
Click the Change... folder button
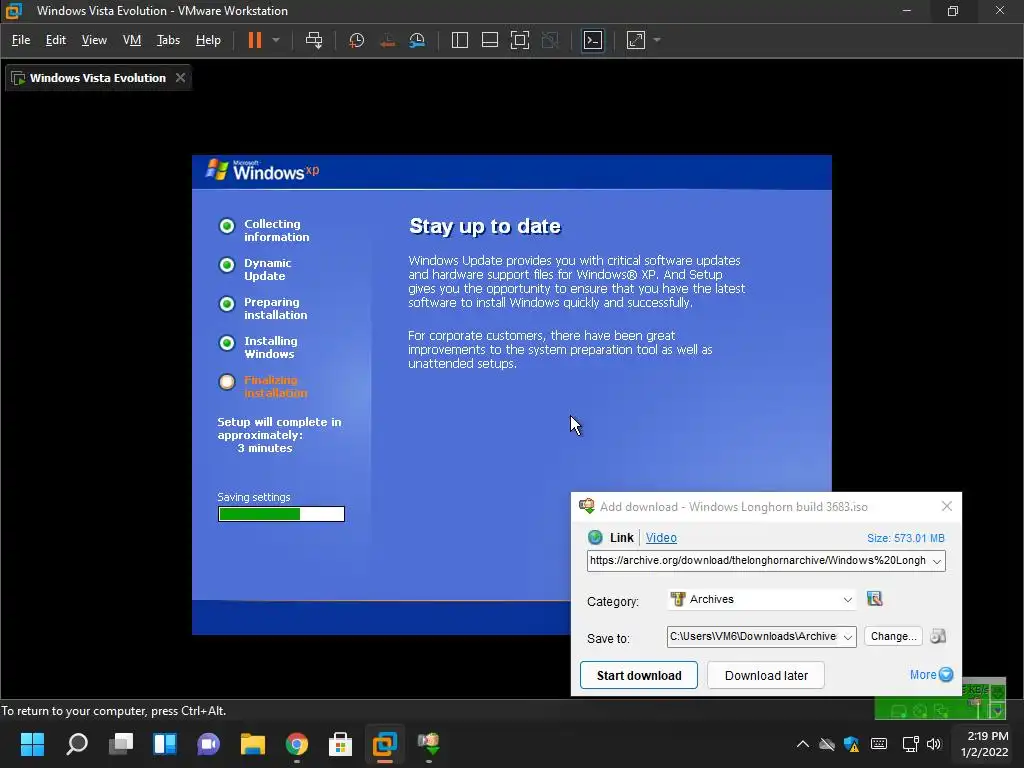[893, 637]
